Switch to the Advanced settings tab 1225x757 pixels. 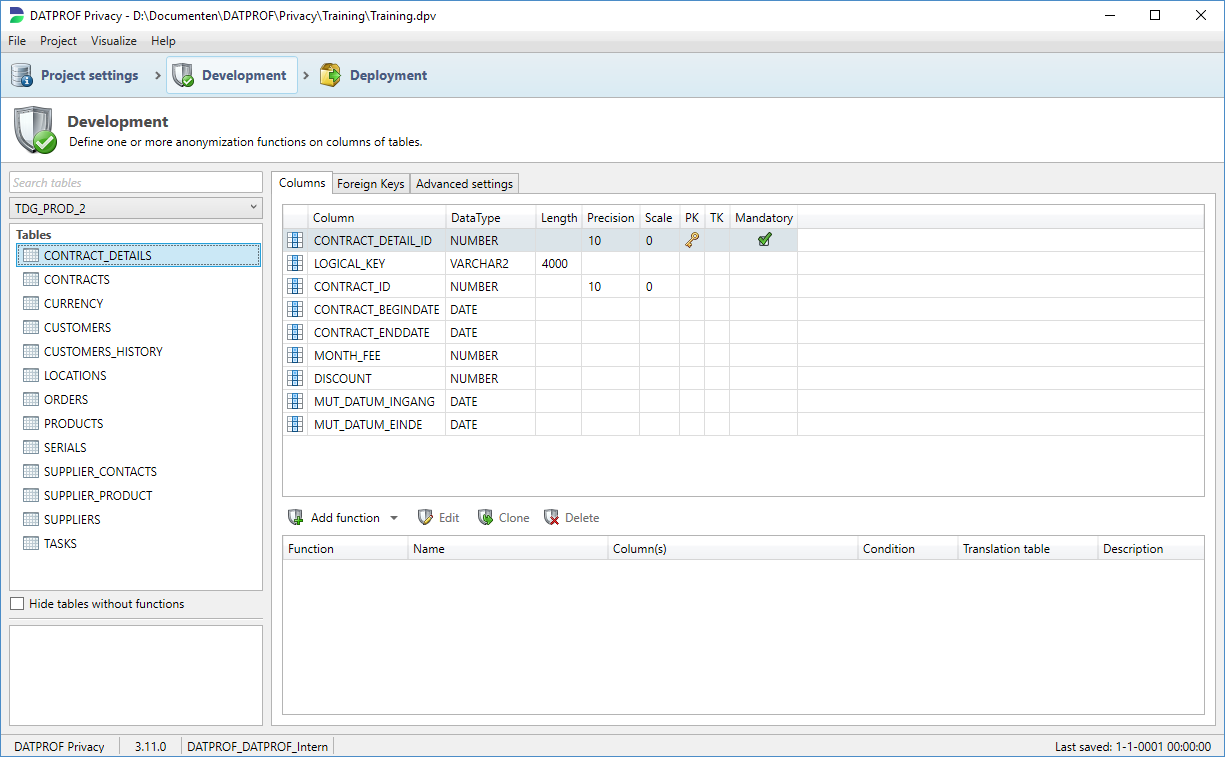pyautogui.click(x=464, y=184)
